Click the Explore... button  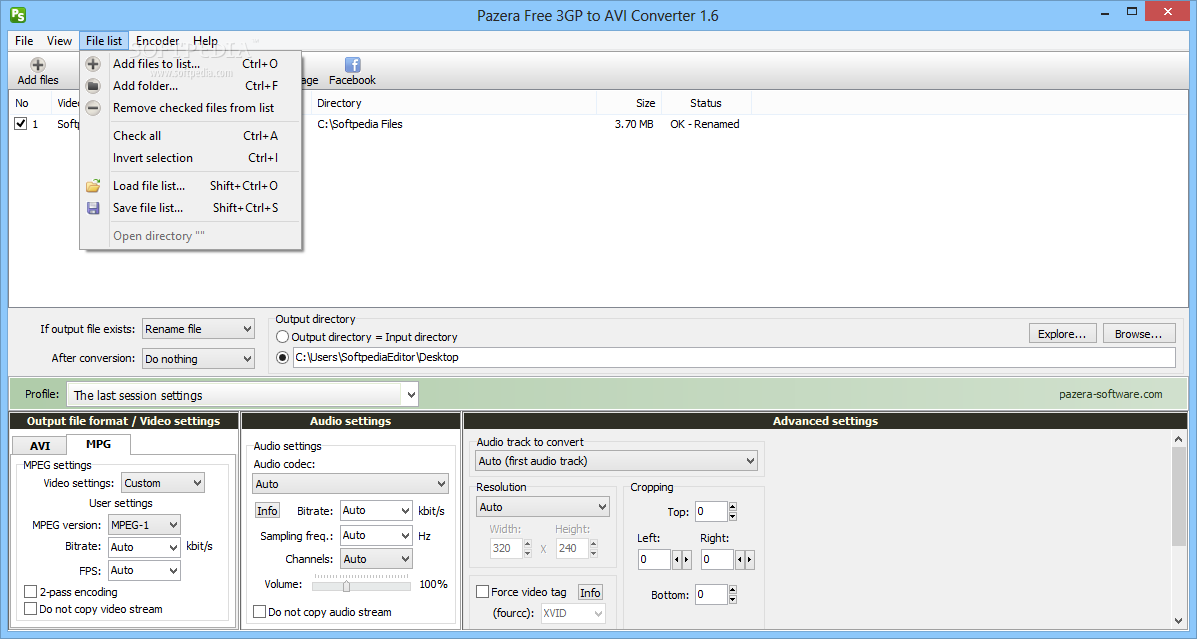pos(1061,334)
